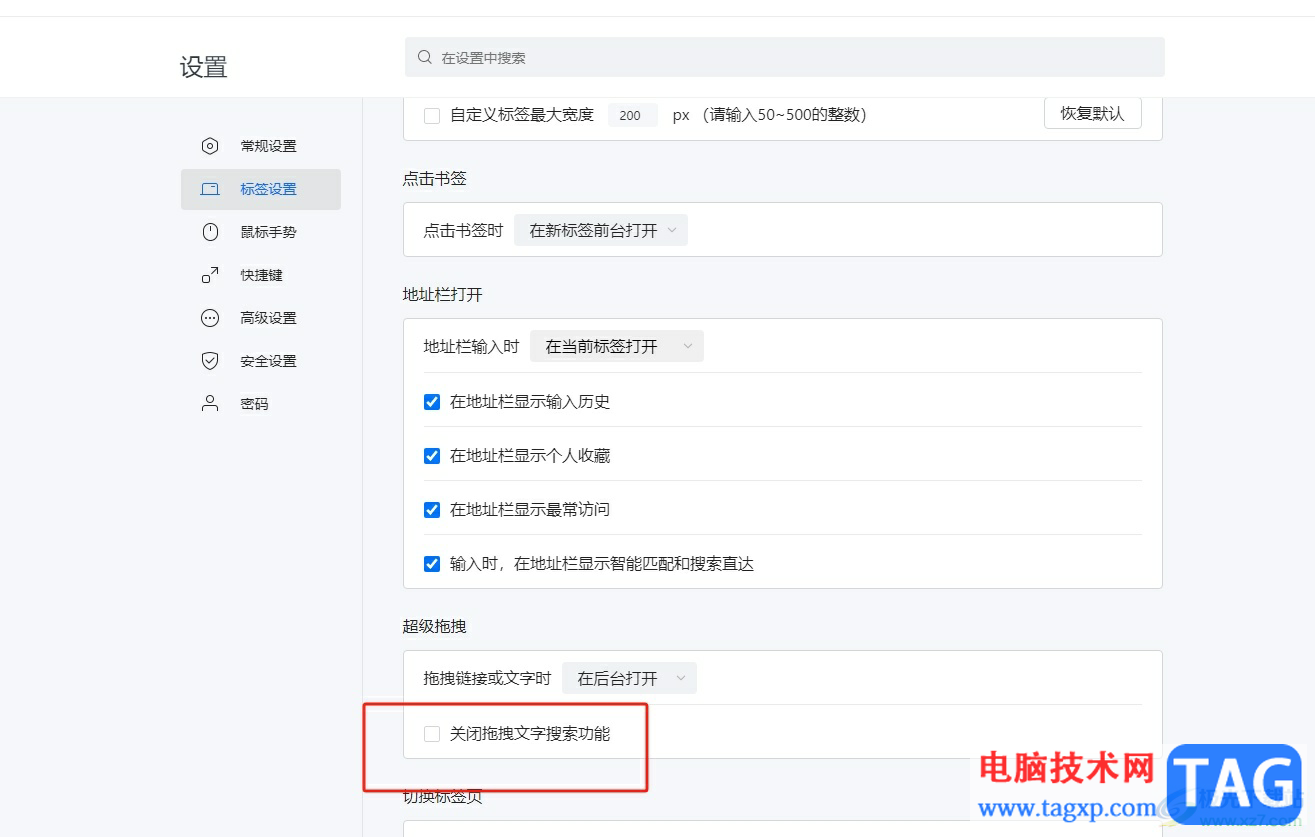Viewport: 1315px width, 837px height.
Task: Select the 安全设置 menu entry
Action: pyautogui.click(x=266, y=360)
